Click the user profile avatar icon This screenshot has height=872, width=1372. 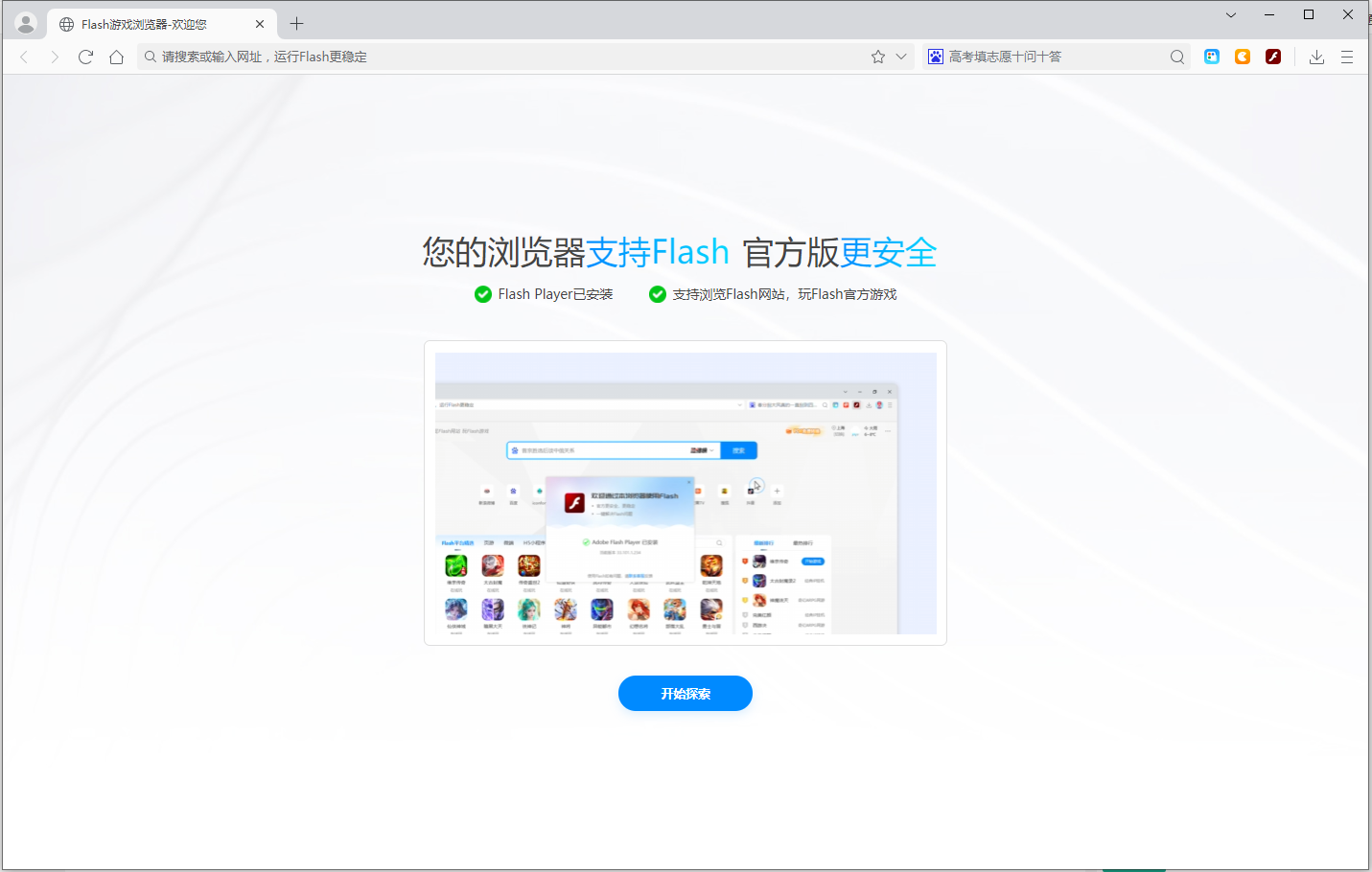[x=26, y=23]
